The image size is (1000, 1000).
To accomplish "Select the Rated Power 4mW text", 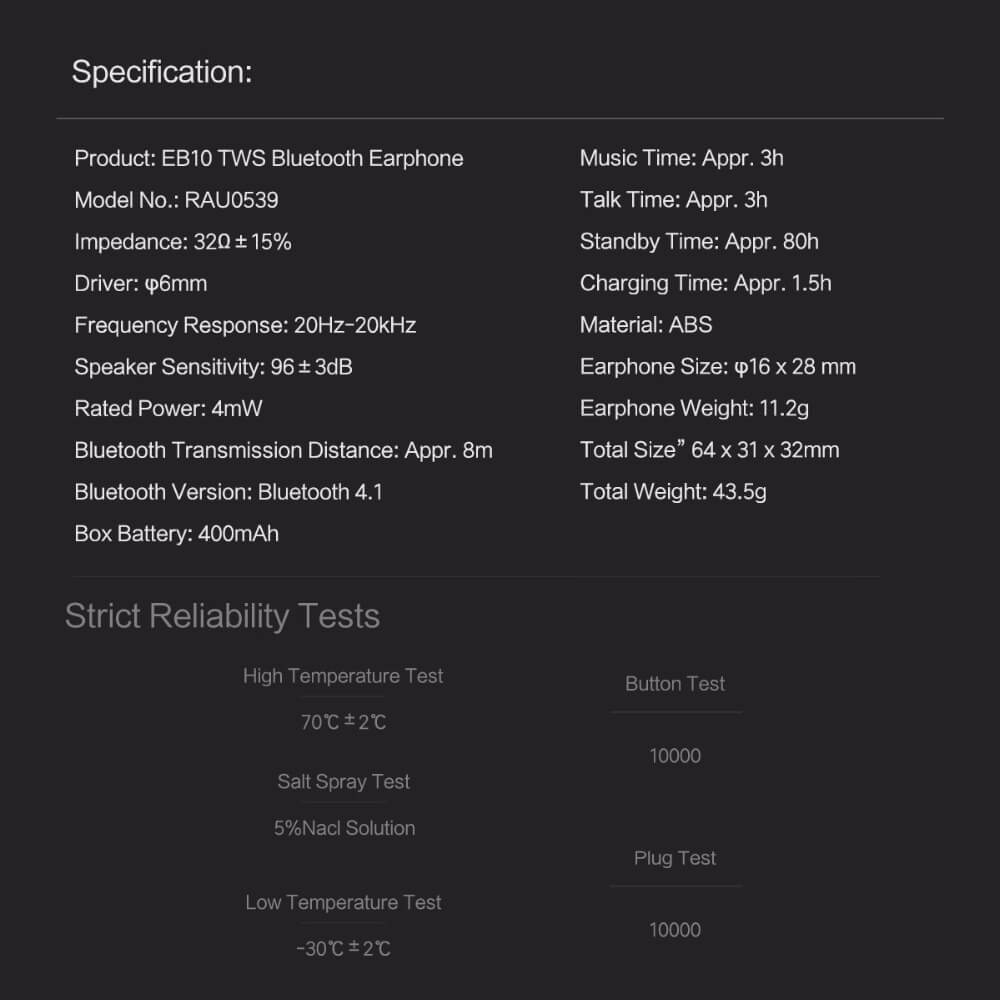I will click(x=168, y=409).
